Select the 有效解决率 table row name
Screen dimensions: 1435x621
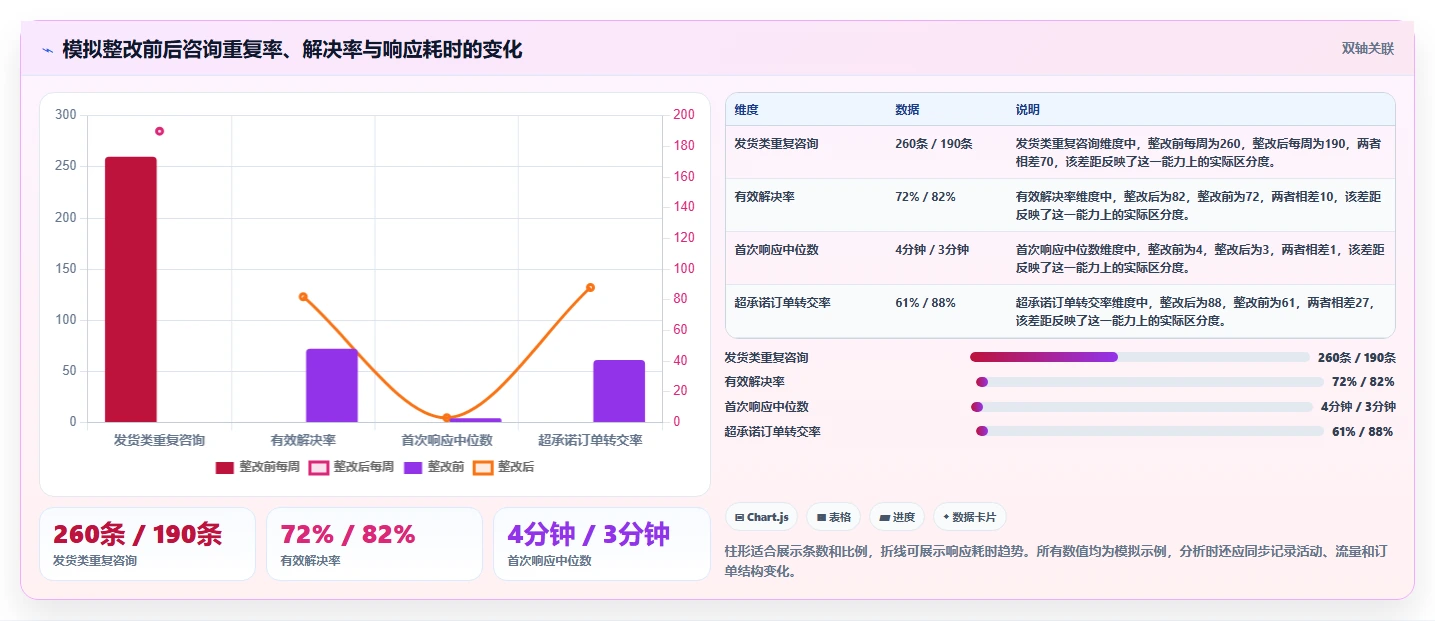(x=764, y=197)
